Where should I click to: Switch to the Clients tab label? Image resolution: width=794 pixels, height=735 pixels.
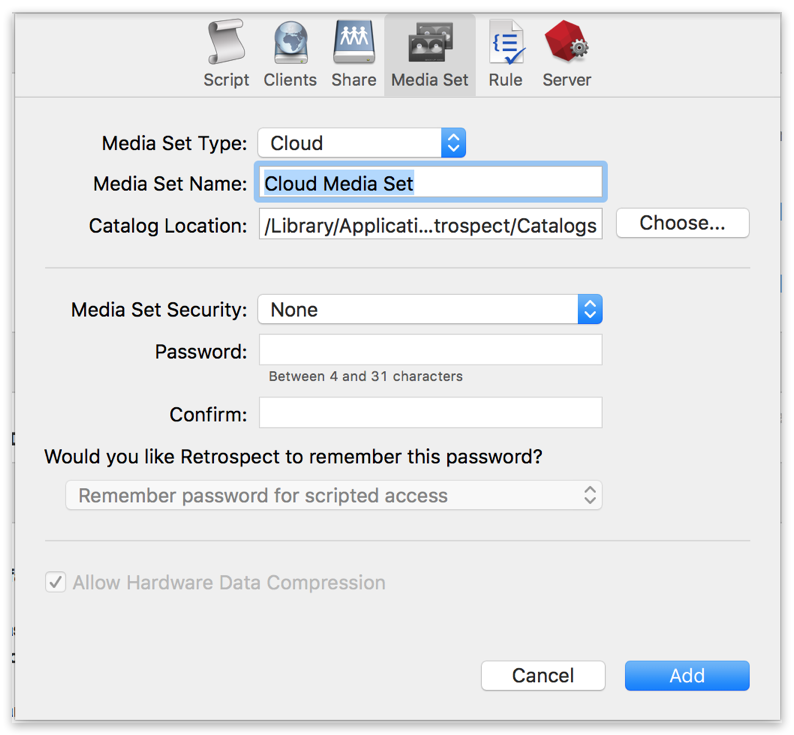(290, 80)
